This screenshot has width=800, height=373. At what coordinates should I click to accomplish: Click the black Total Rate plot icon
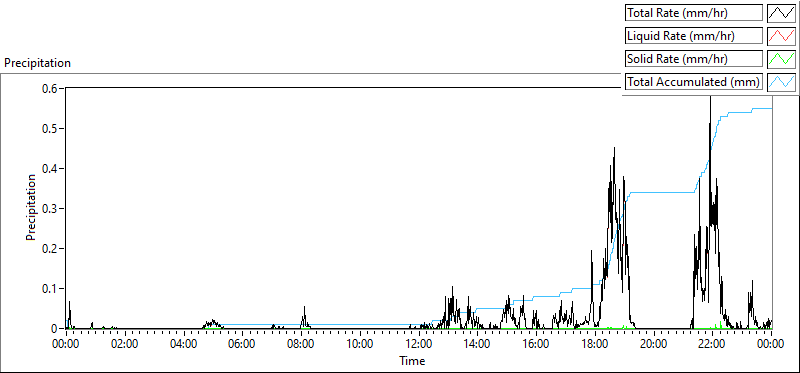pyautogui.click(x=781, y=13)
